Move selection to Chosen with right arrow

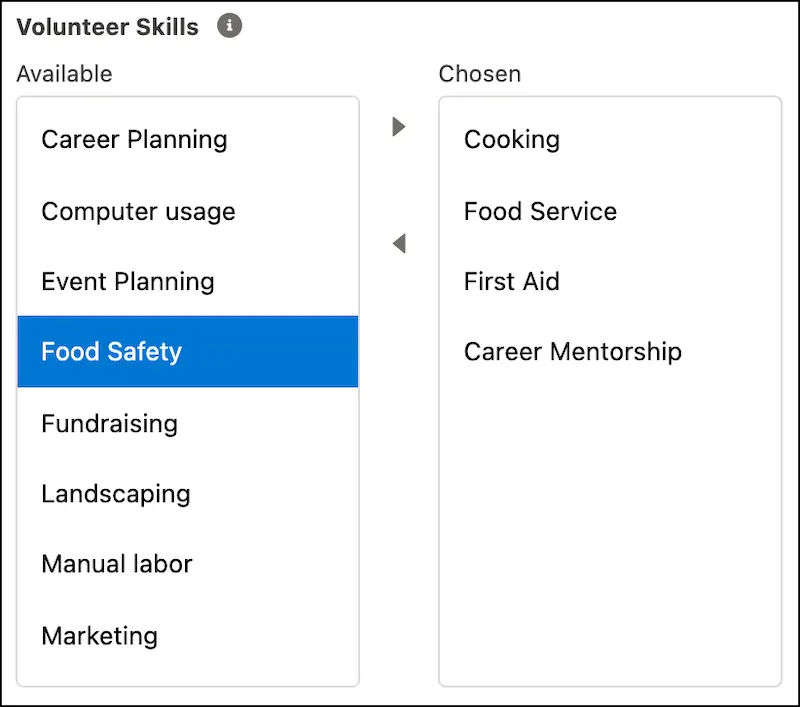[398, 127]
